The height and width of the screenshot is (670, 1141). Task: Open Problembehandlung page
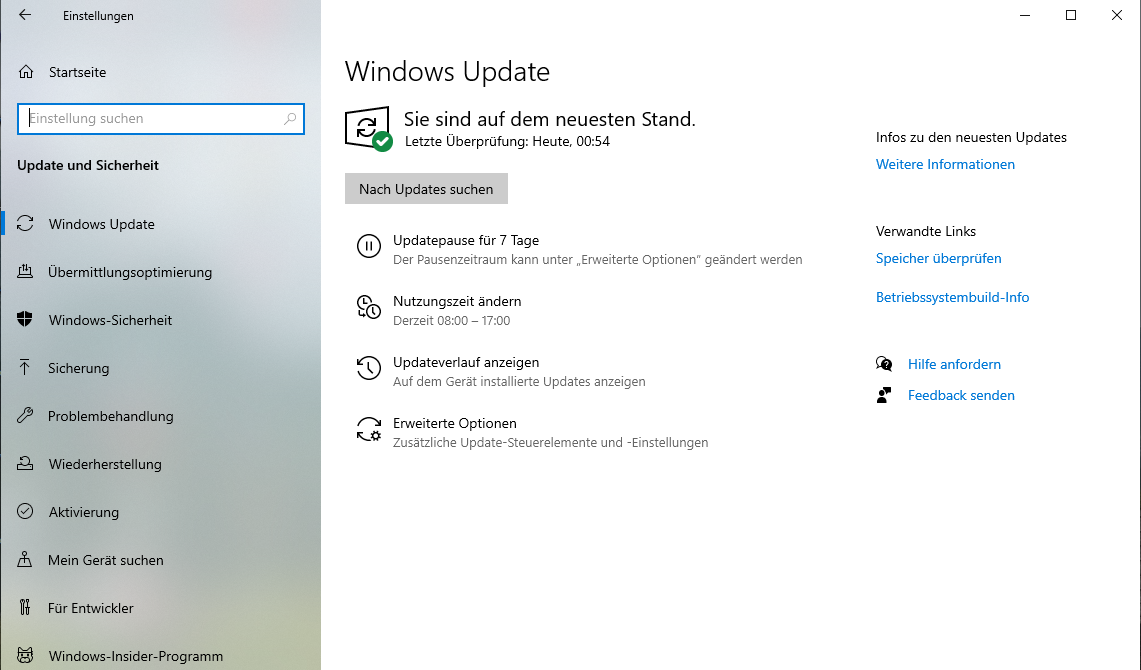(x=160, y=416)
